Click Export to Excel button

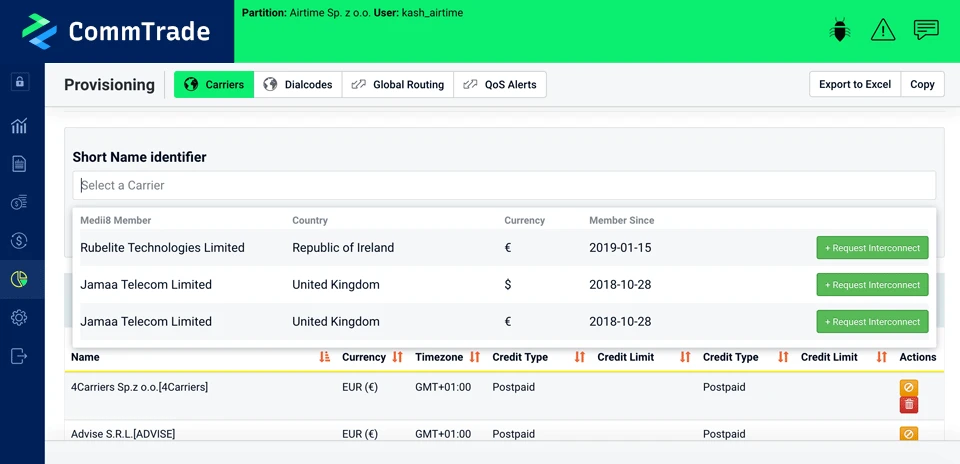coord(855,84)
